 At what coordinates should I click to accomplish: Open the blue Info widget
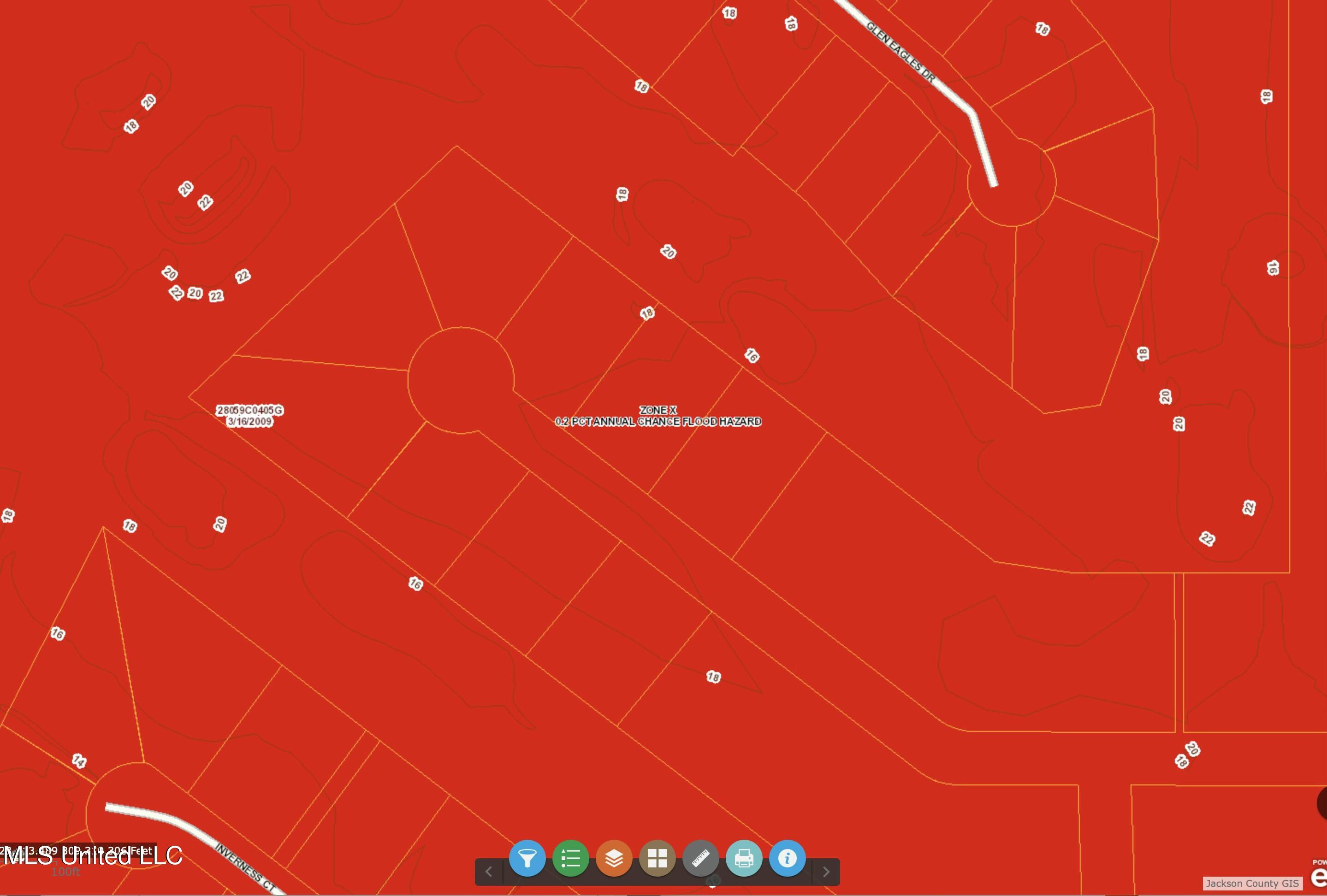(x=788, y=858)
